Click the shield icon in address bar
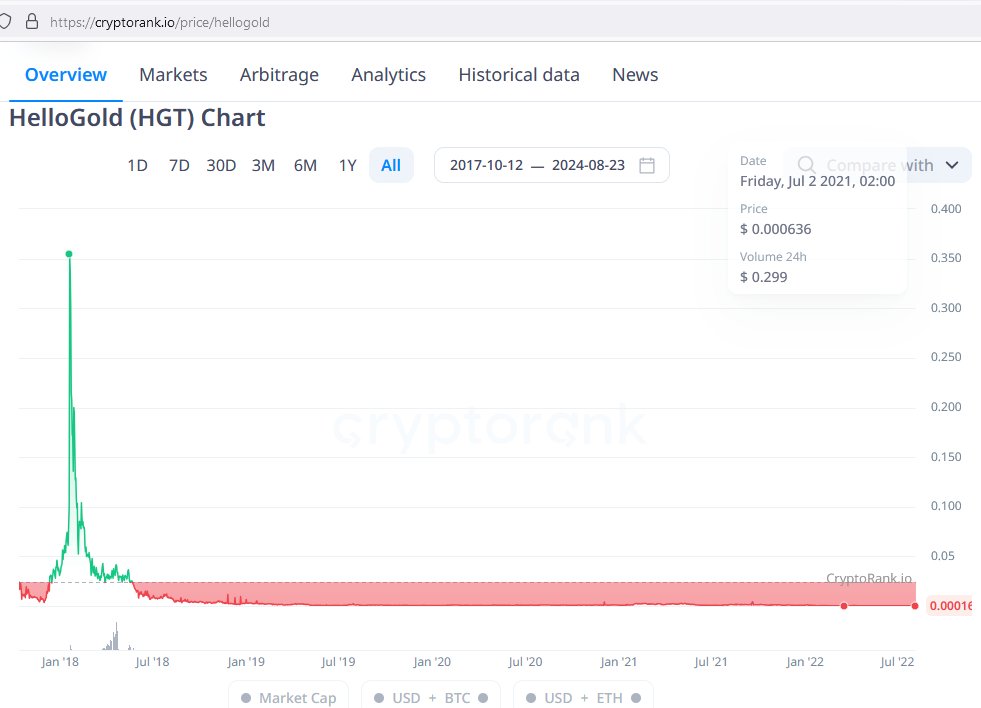Image resolution: width=981 pixels, height=708 pixels. click(5, 22)
